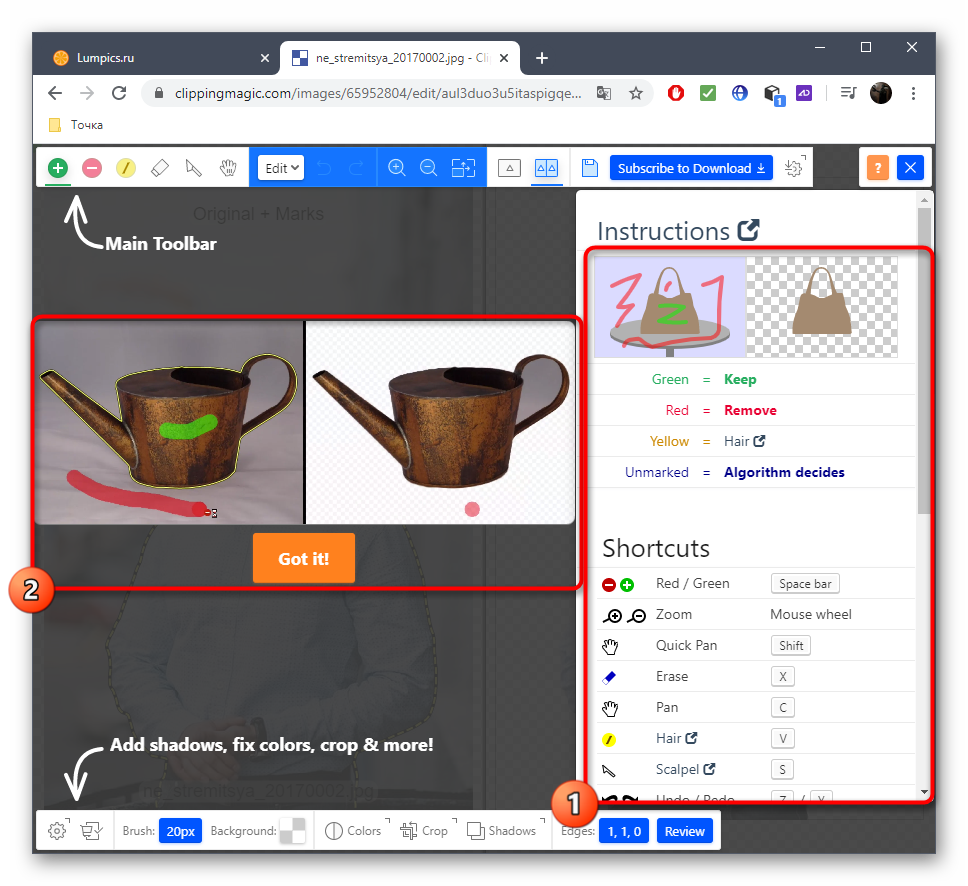
Task: Click the Zoom out magnifier
Action: 429,168
